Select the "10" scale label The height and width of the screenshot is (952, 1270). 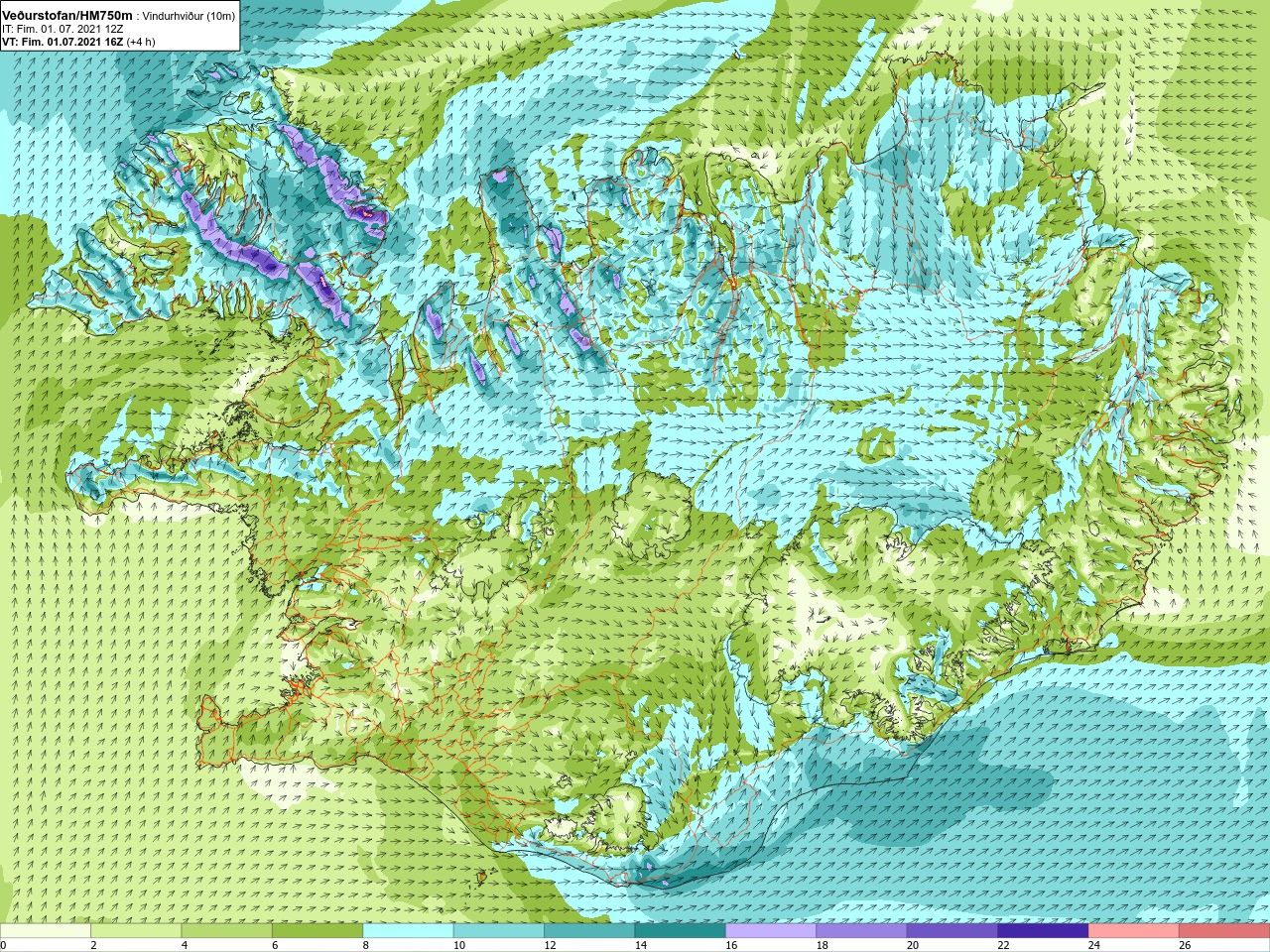coord(459,945)
